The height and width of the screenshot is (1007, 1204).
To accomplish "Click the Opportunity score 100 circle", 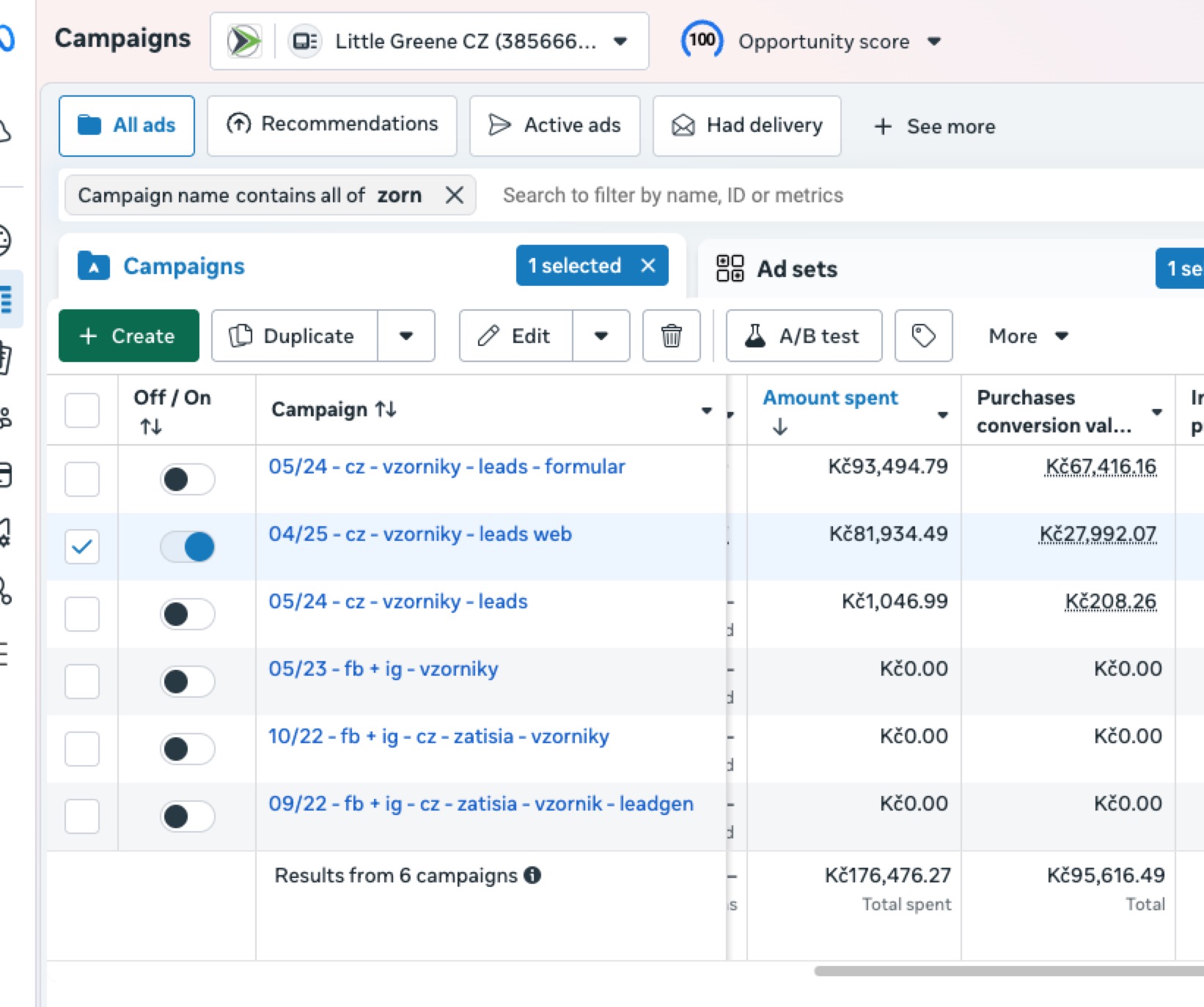I will [x=702, y=40].
